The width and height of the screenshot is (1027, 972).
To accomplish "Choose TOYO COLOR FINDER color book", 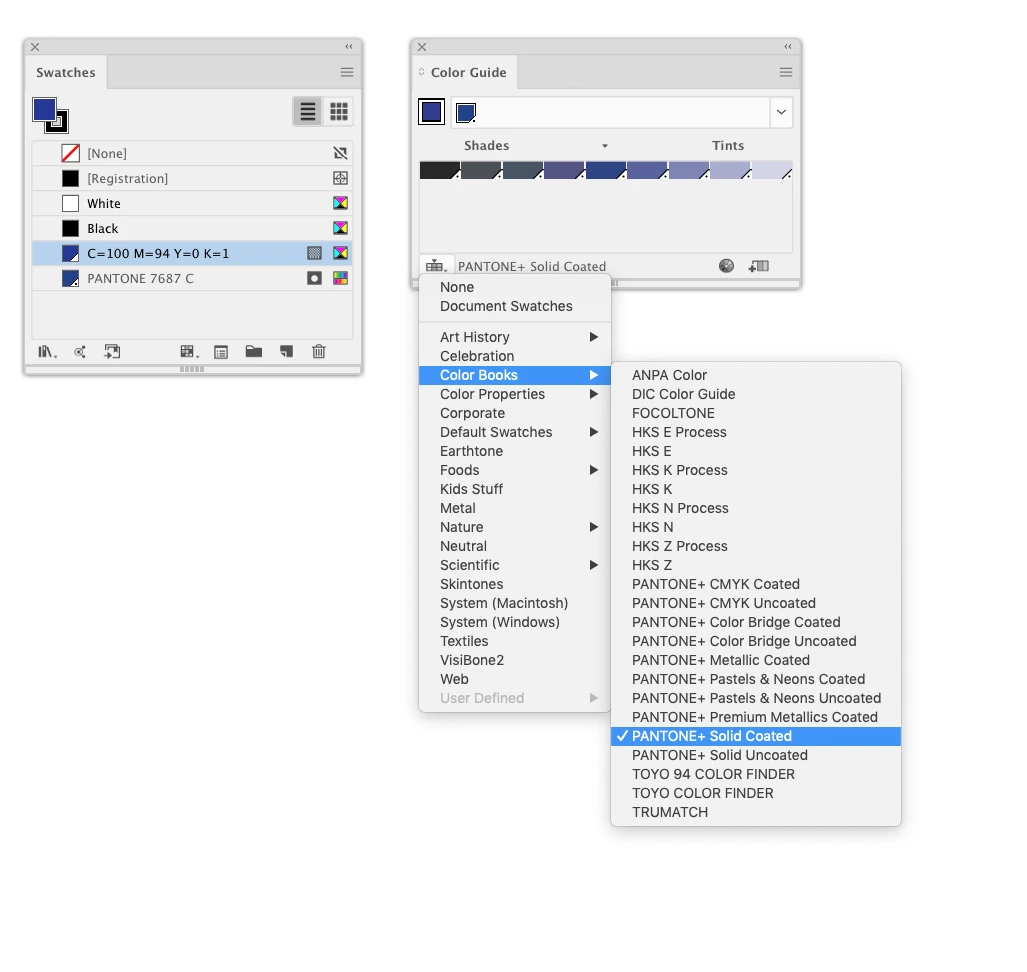I will [756, 793].
